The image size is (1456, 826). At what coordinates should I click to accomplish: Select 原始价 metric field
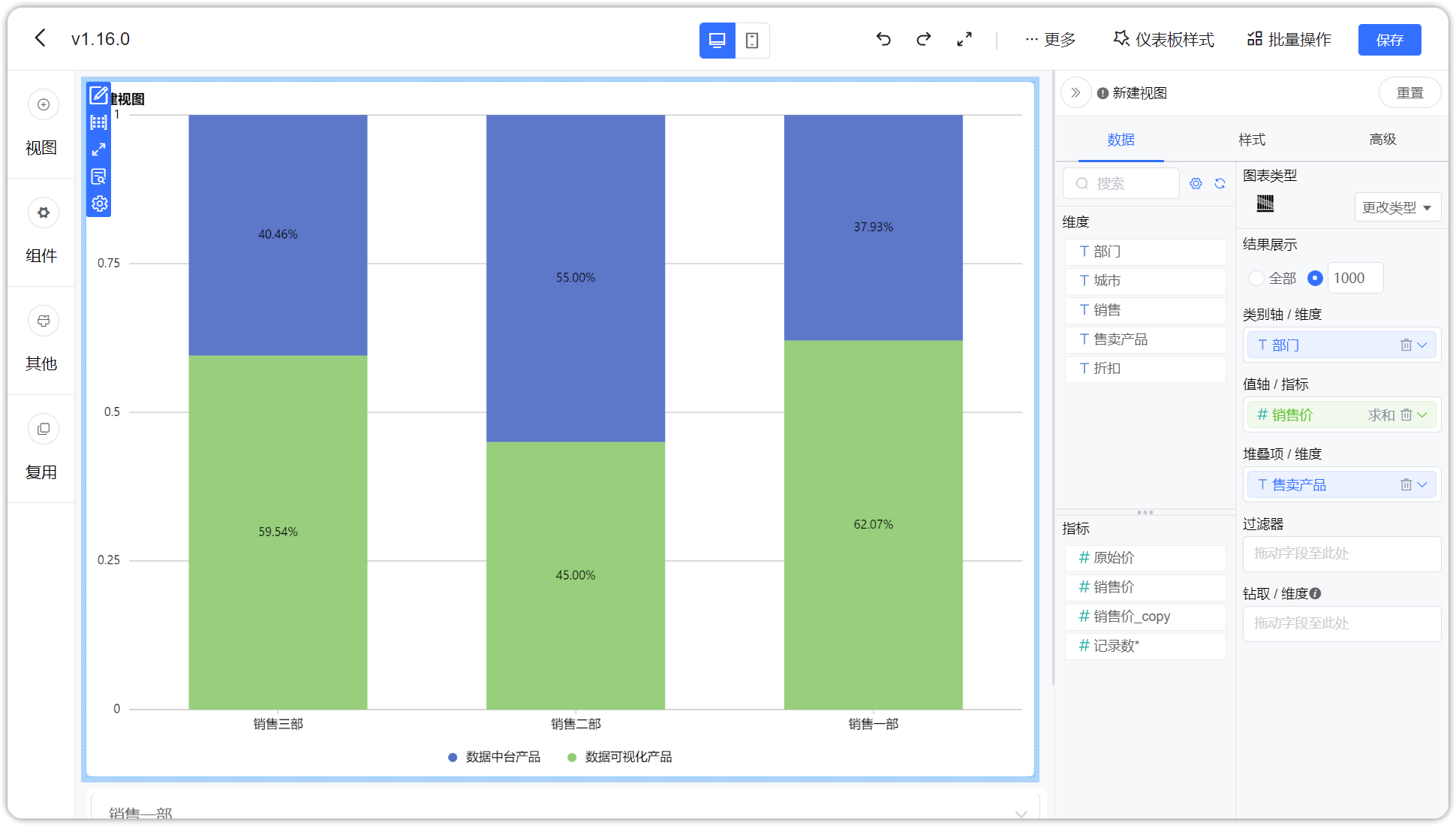coord(1145,558)
